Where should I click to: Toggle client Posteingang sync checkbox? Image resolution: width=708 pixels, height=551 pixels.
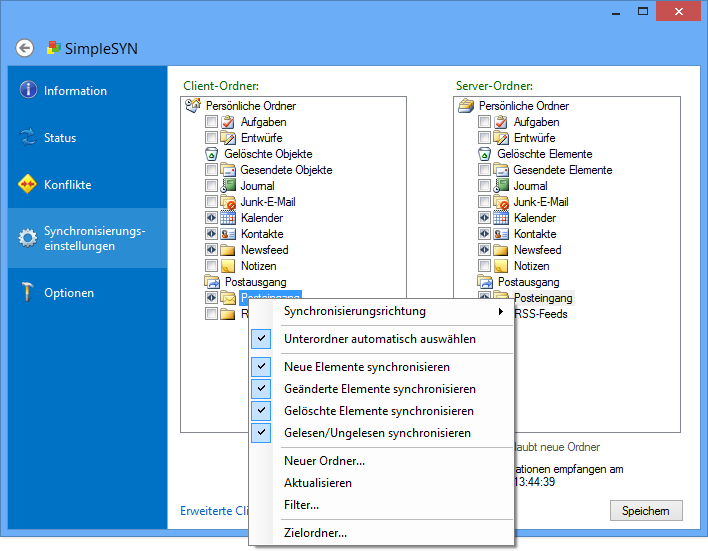(211, 298)
